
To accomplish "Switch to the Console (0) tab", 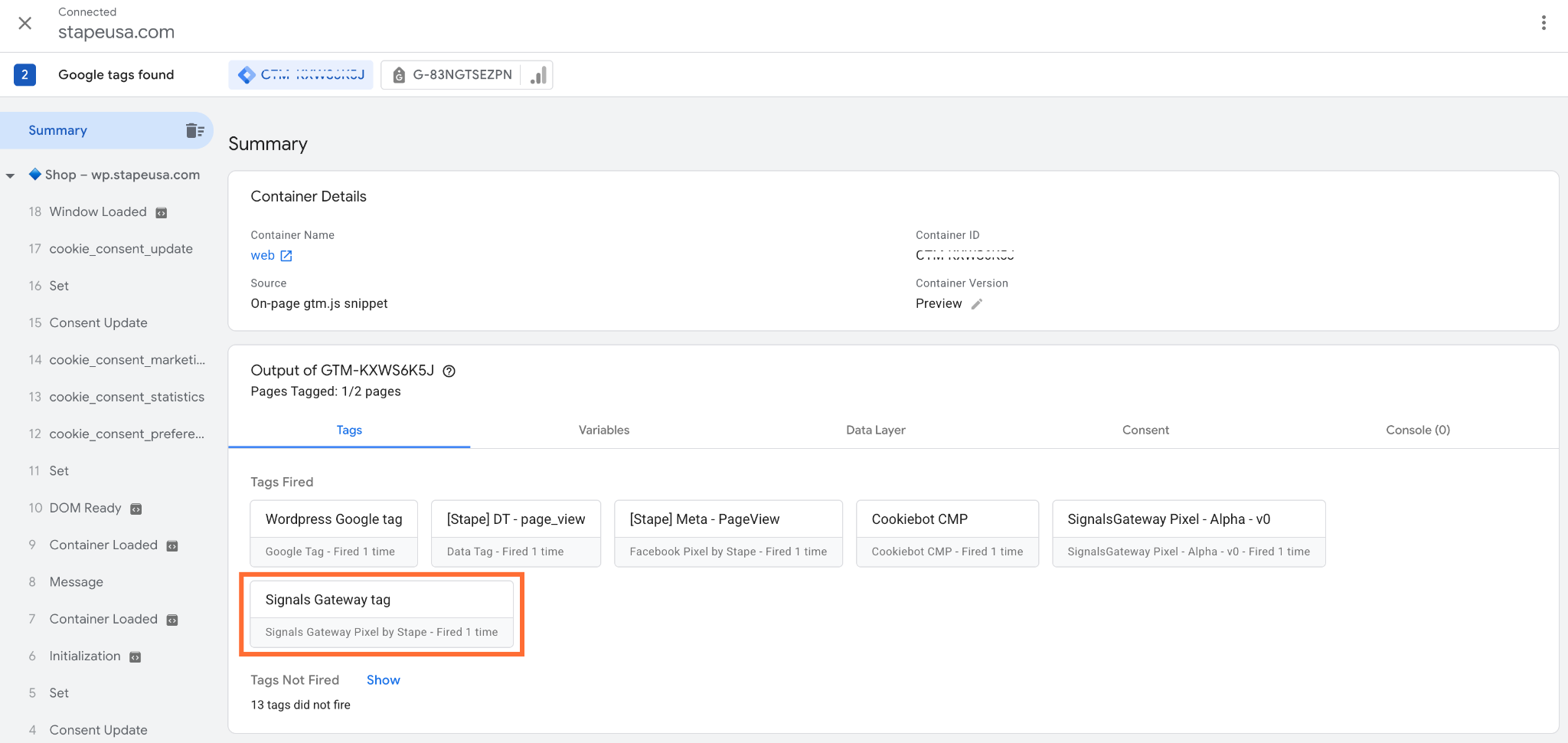I will [x=1418, y=430].
